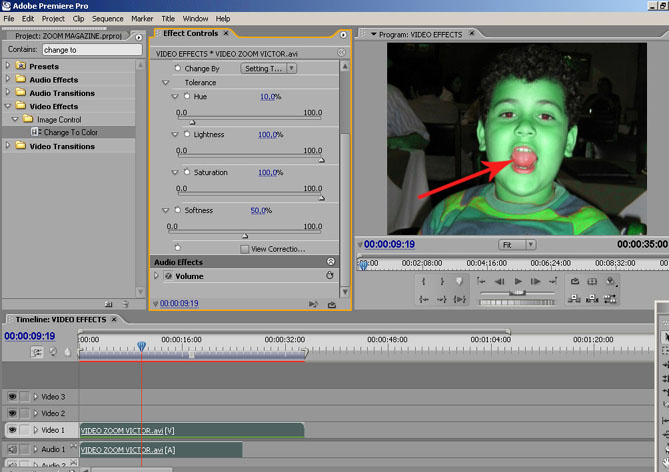Click the Contains search field
669x472 pixels.
(x=92, y=49)
